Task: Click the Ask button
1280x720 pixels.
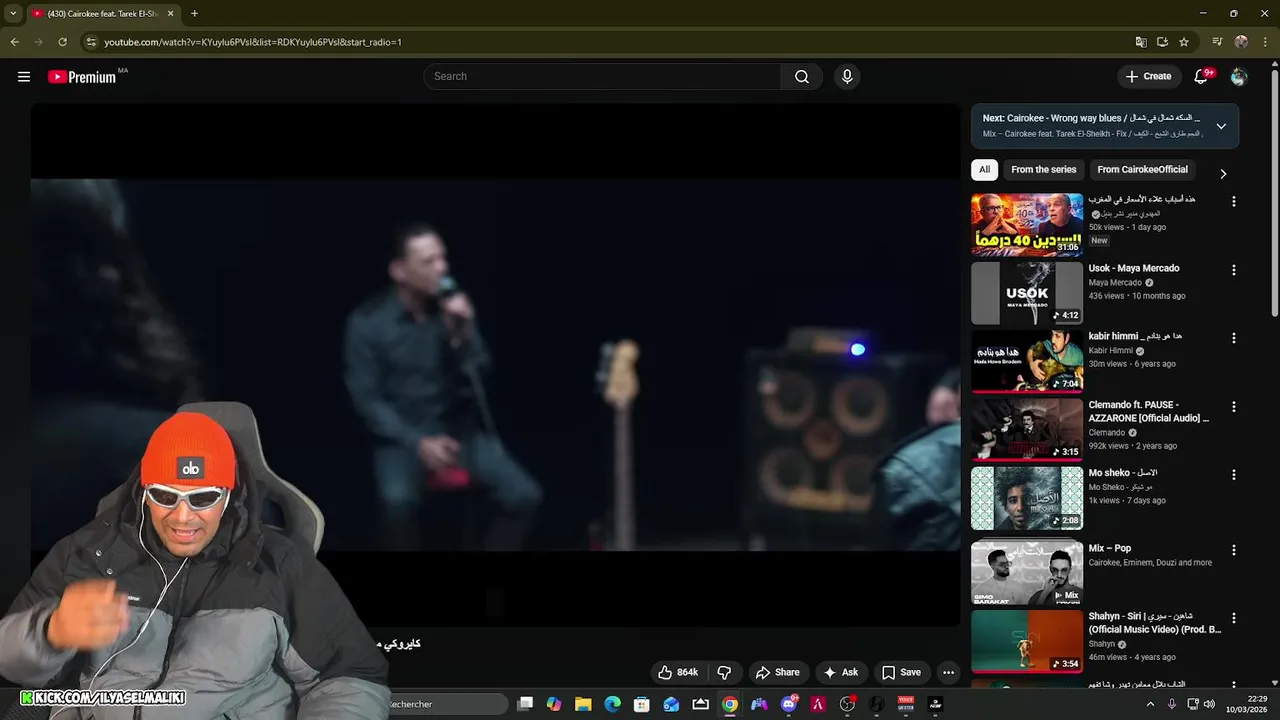Action: (840, 672)
